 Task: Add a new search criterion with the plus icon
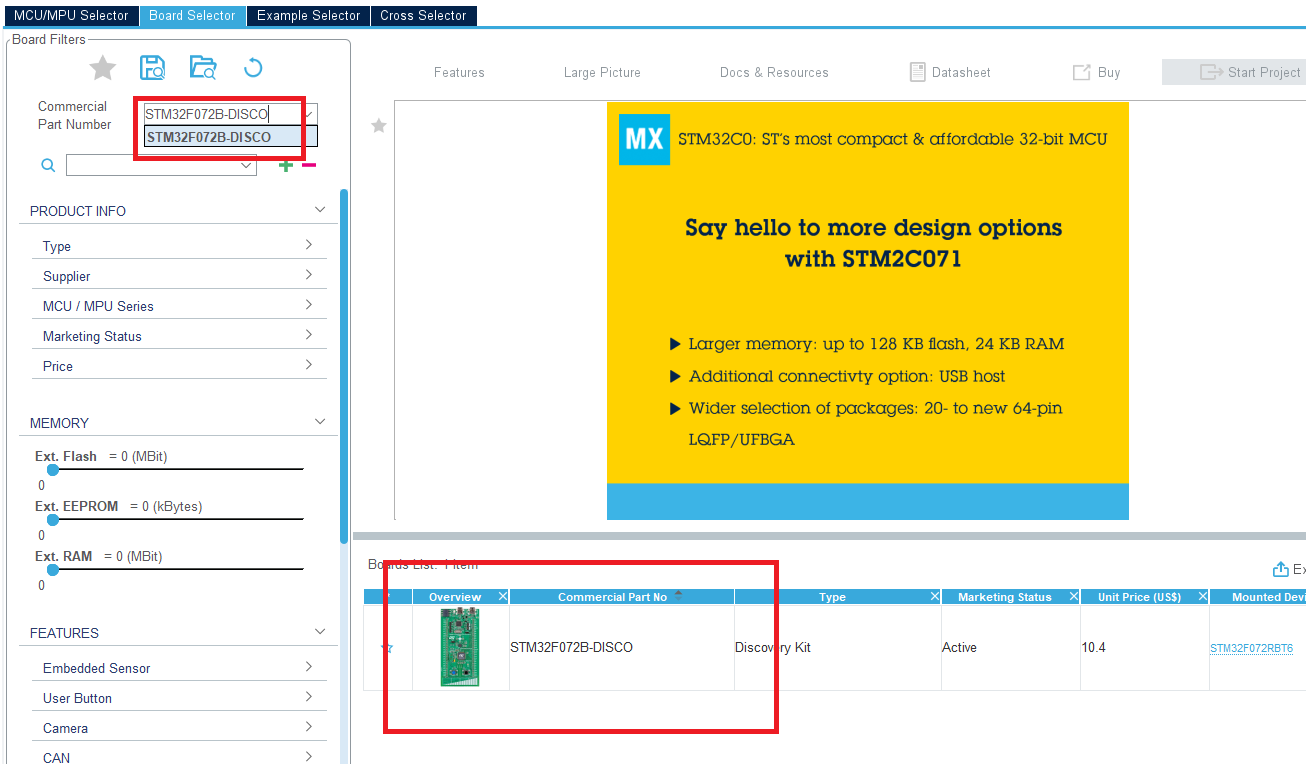(x=287, y=165)
